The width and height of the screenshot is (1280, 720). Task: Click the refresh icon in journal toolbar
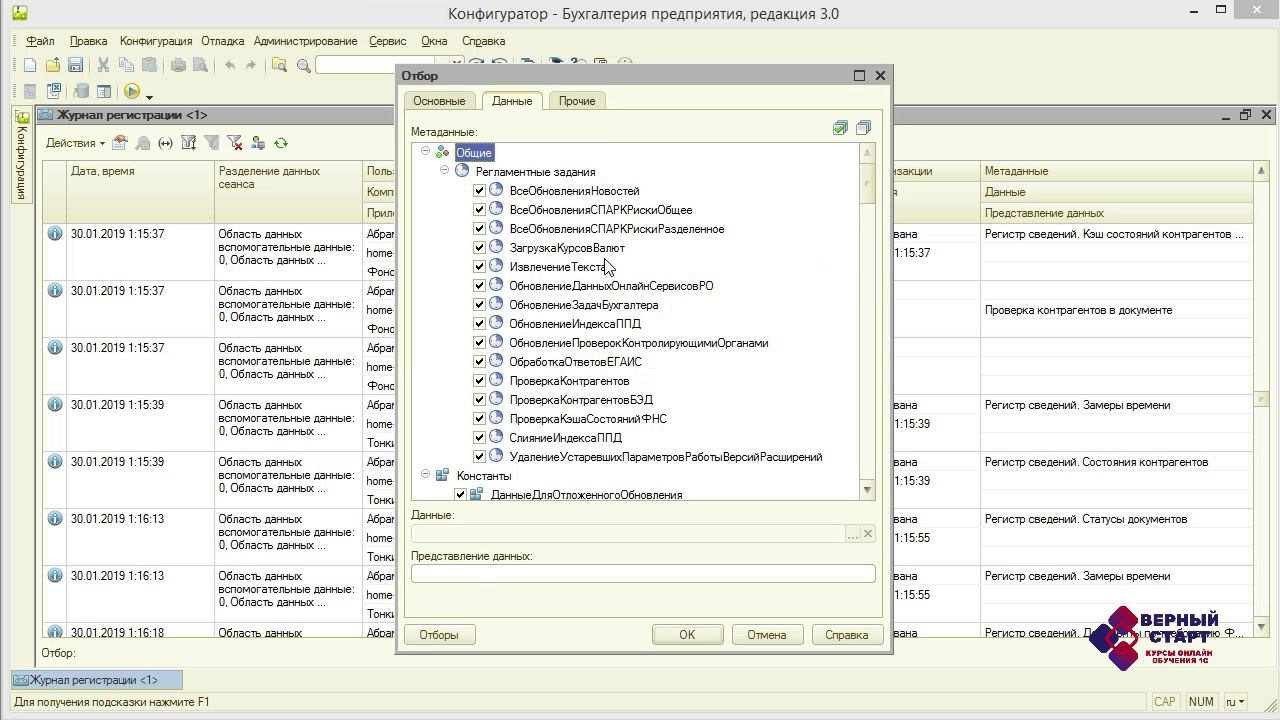(281, 143)
